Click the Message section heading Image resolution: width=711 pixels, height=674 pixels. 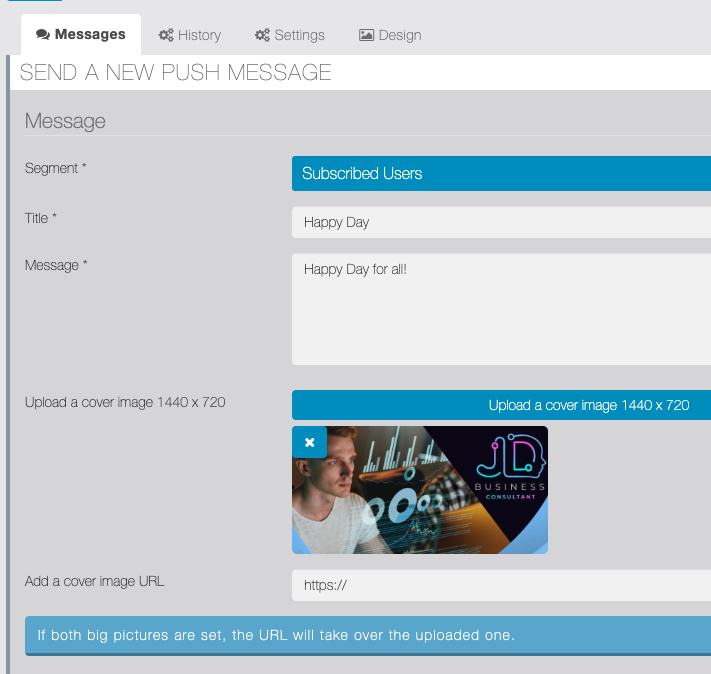pyautogui.click(x=65, y=121)
